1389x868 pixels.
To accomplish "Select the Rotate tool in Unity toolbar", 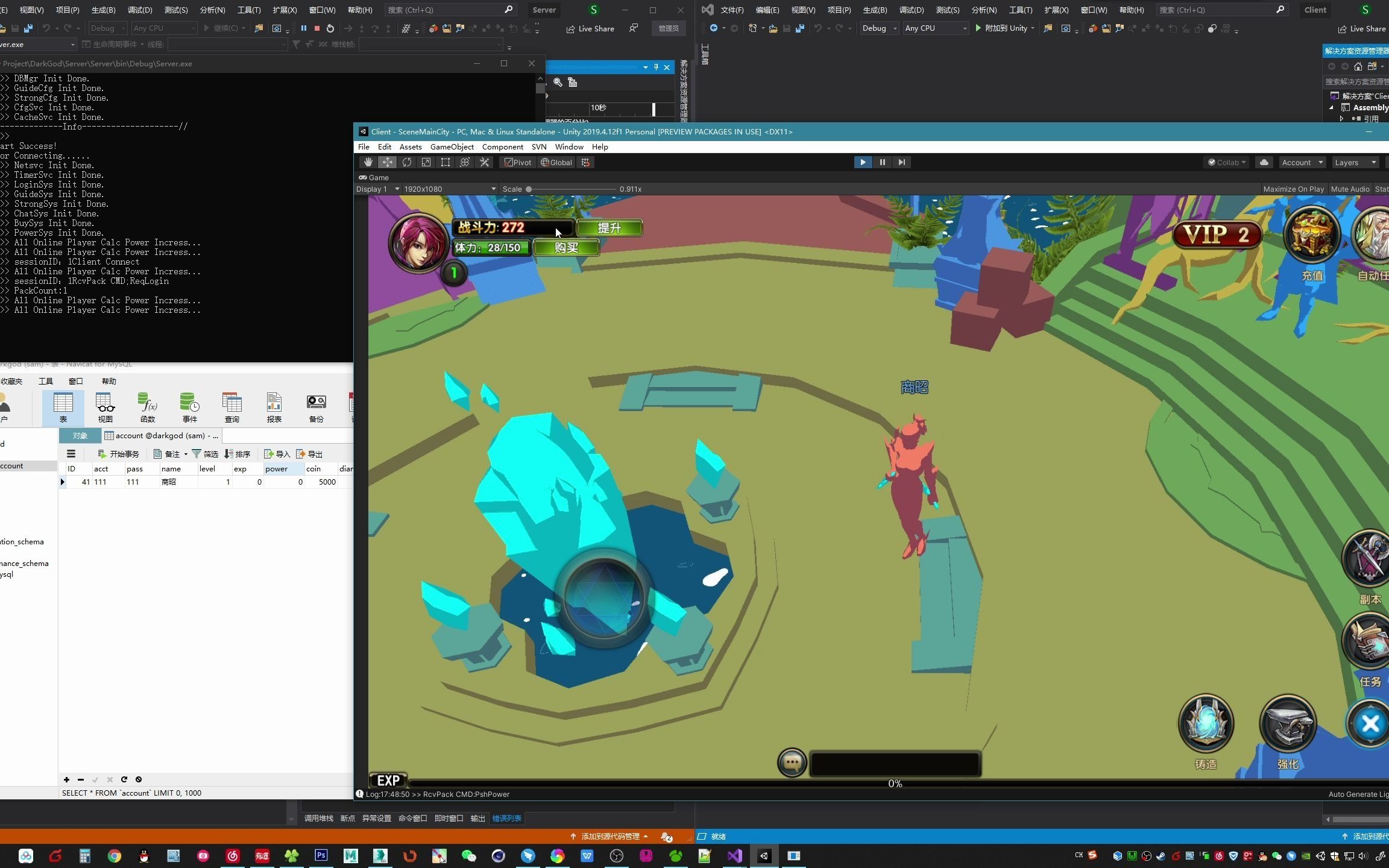I will click(407, 162).
